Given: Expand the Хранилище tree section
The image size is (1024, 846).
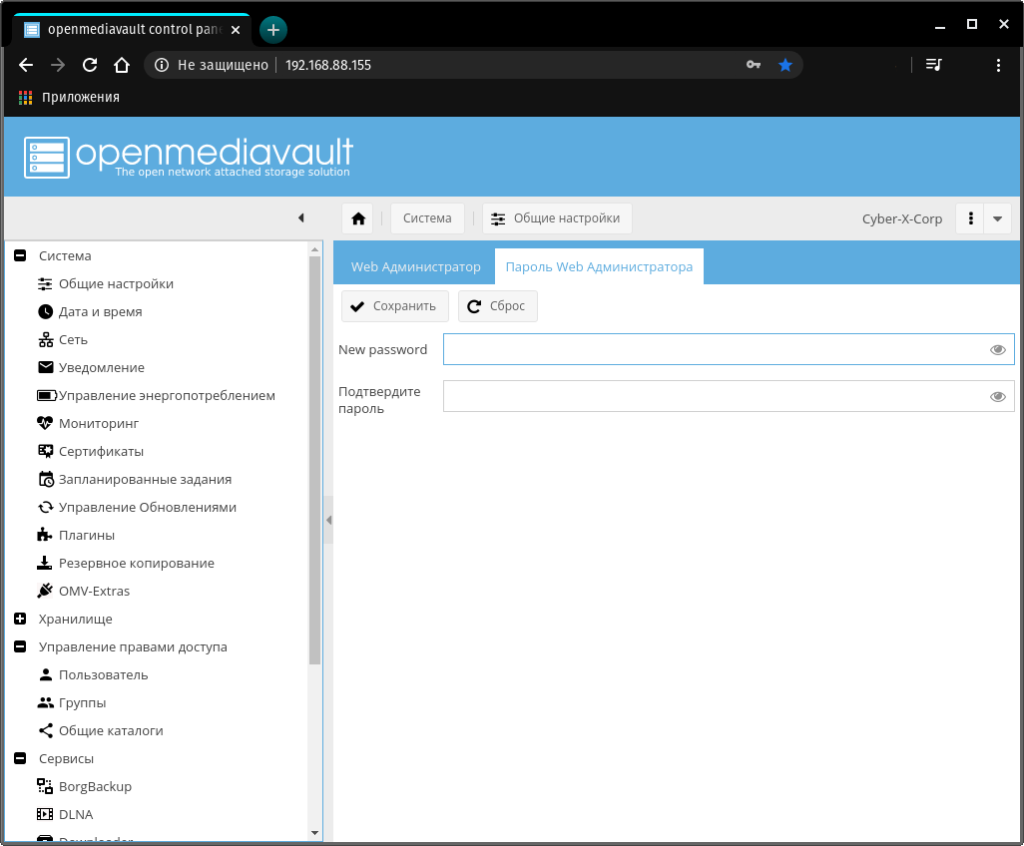Looking at the screenshot, I should 20,619.
